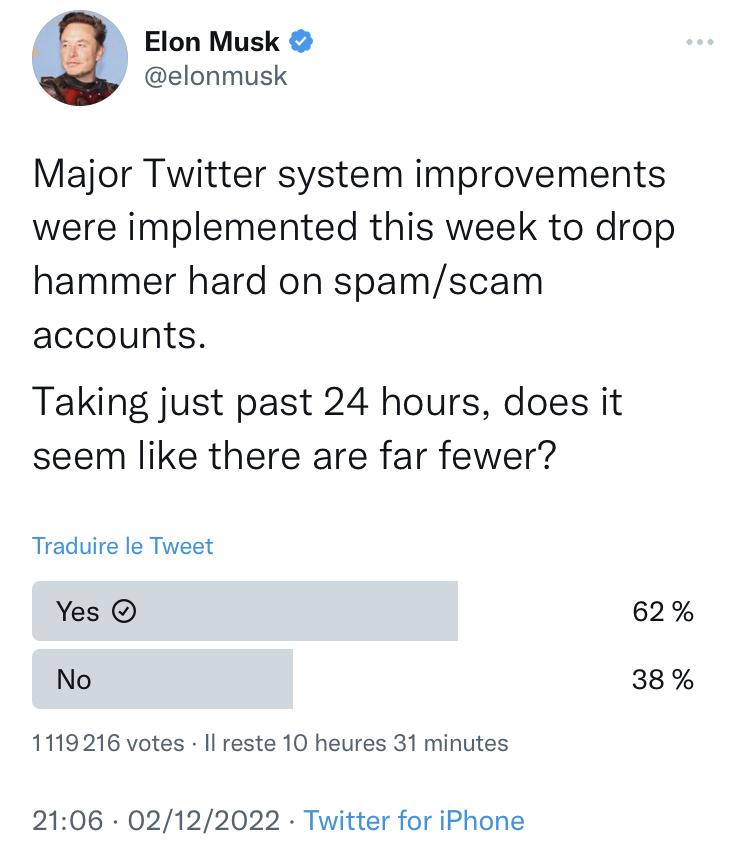
Task: Click the 'Major Twitter system improvements' text line
Action: (x=349, y=174)
